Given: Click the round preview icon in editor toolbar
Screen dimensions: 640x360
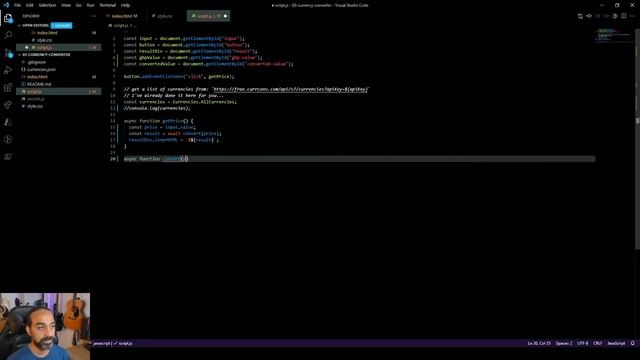Looking at the screenshot, I should tap(615, 16).
